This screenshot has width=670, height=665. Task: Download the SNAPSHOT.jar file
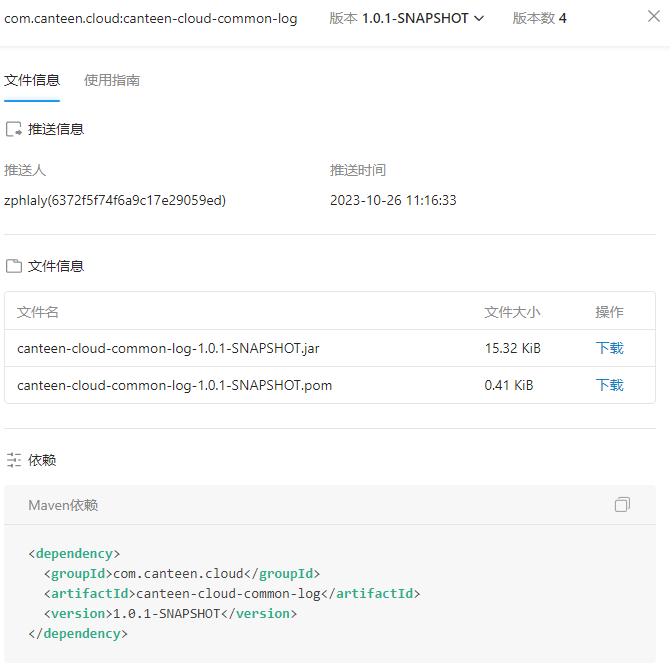point(609,348)
